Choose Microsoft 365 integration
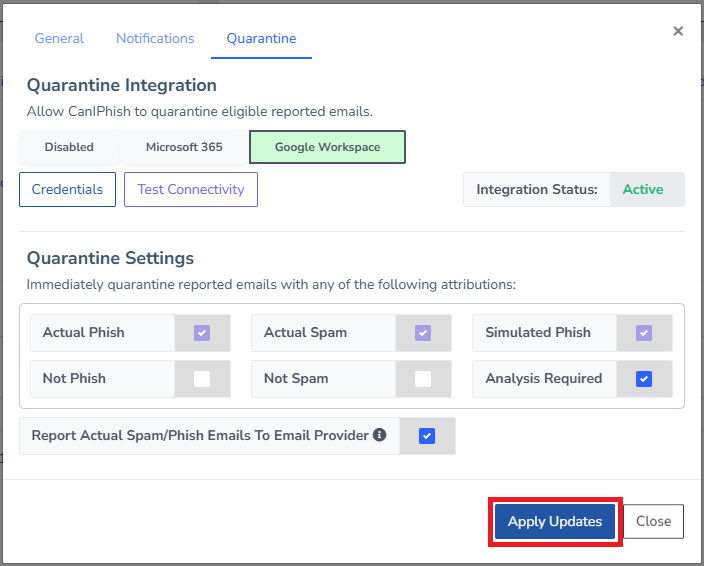The width and height of the screenshot is (704, 566). (184, 147)
